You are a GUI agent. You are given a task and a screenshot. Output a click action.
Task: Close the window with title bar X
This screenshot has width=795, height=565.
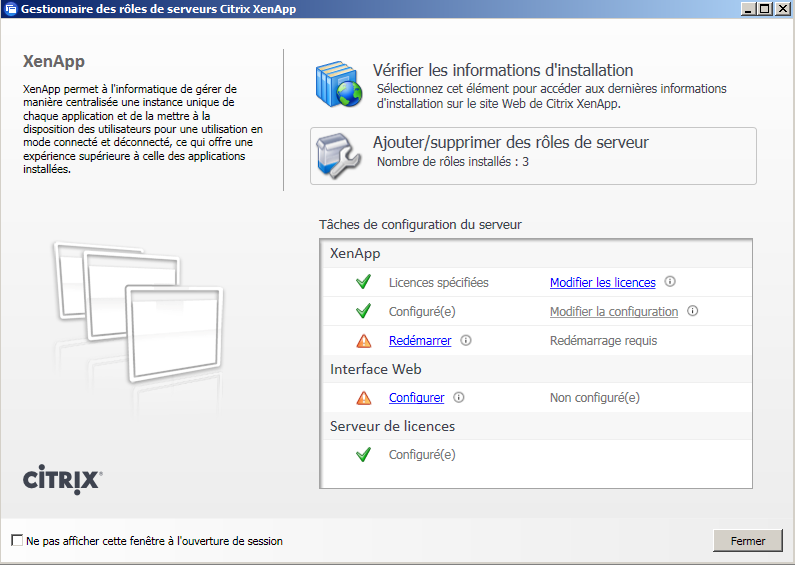pos(782,9)
